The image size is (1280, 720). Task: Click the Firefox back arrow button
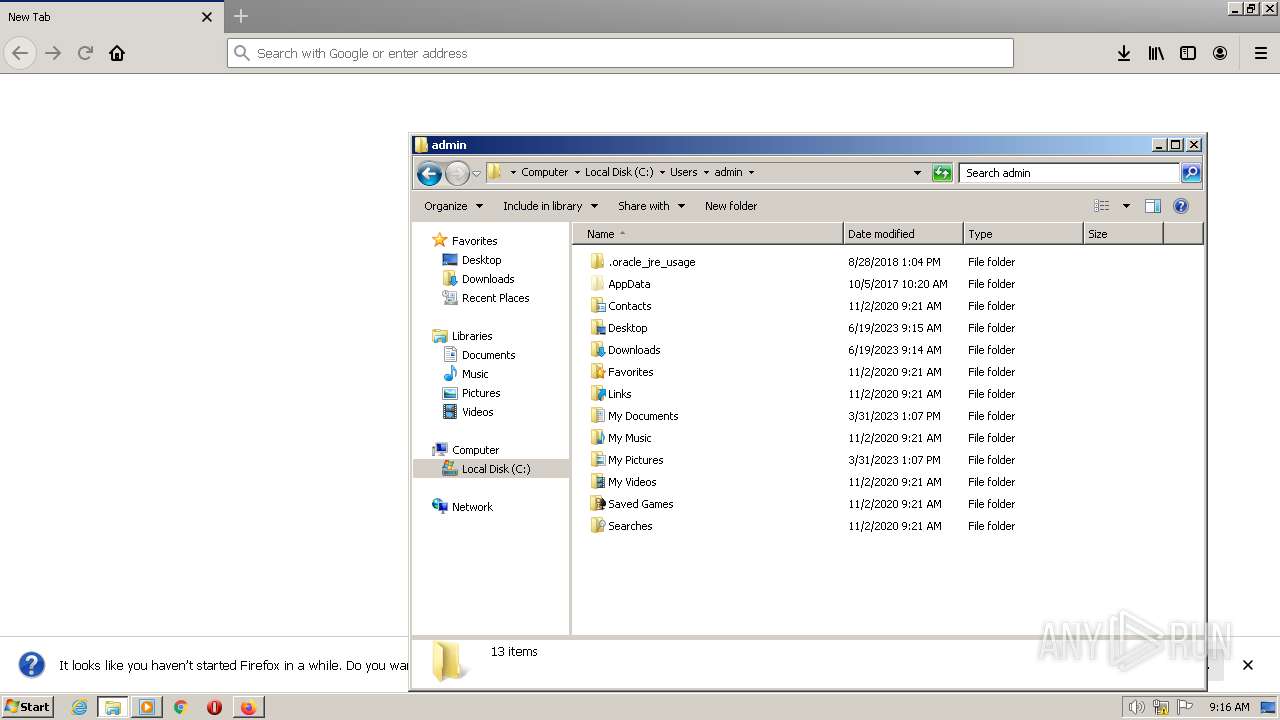tap(20, 53)
